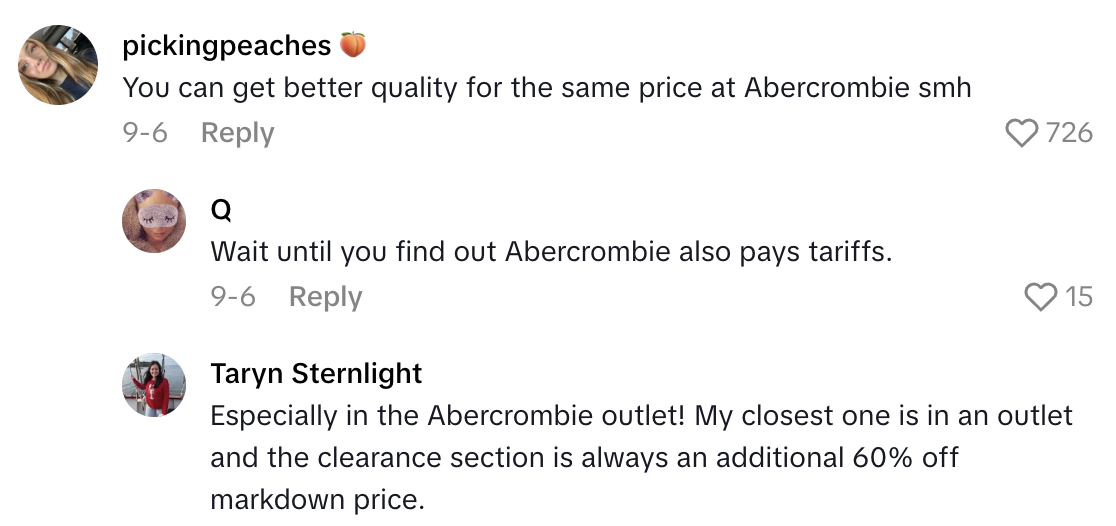This screenshot has height=526, width=1116.
Task: Click 'smh' at the end of the first comment
Action: [944, 88]
